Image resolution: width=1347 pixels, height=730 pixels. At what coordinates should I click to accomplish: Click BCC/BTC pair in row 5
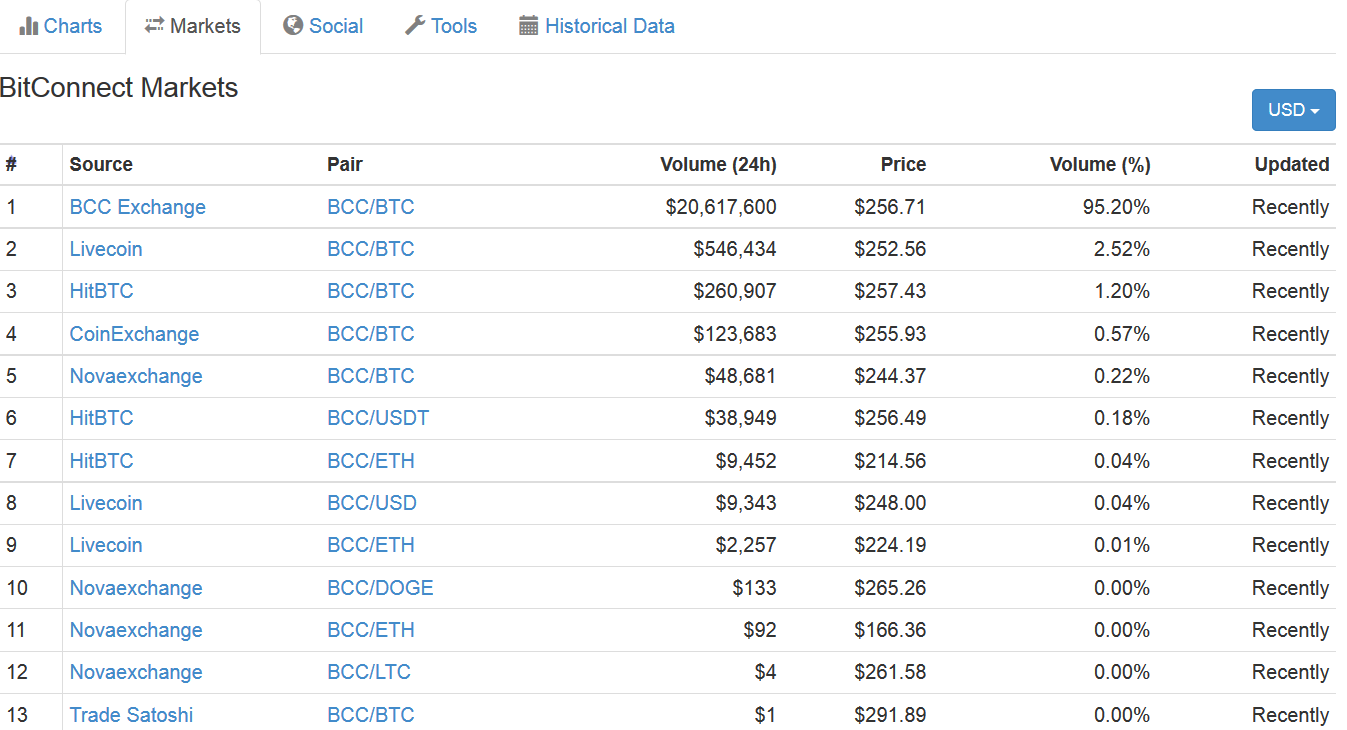[371, 376]
